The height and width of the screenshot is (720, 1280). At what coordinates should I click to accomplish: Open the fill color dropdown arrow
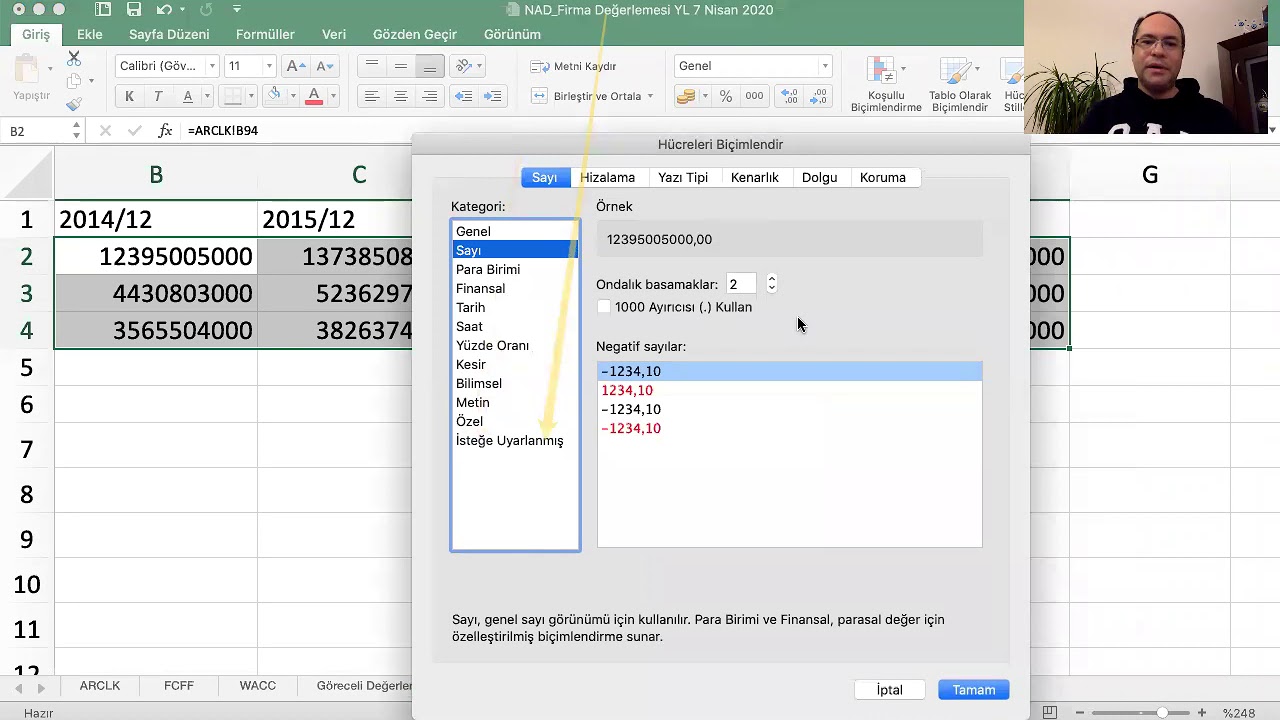(x=293, y=96)
